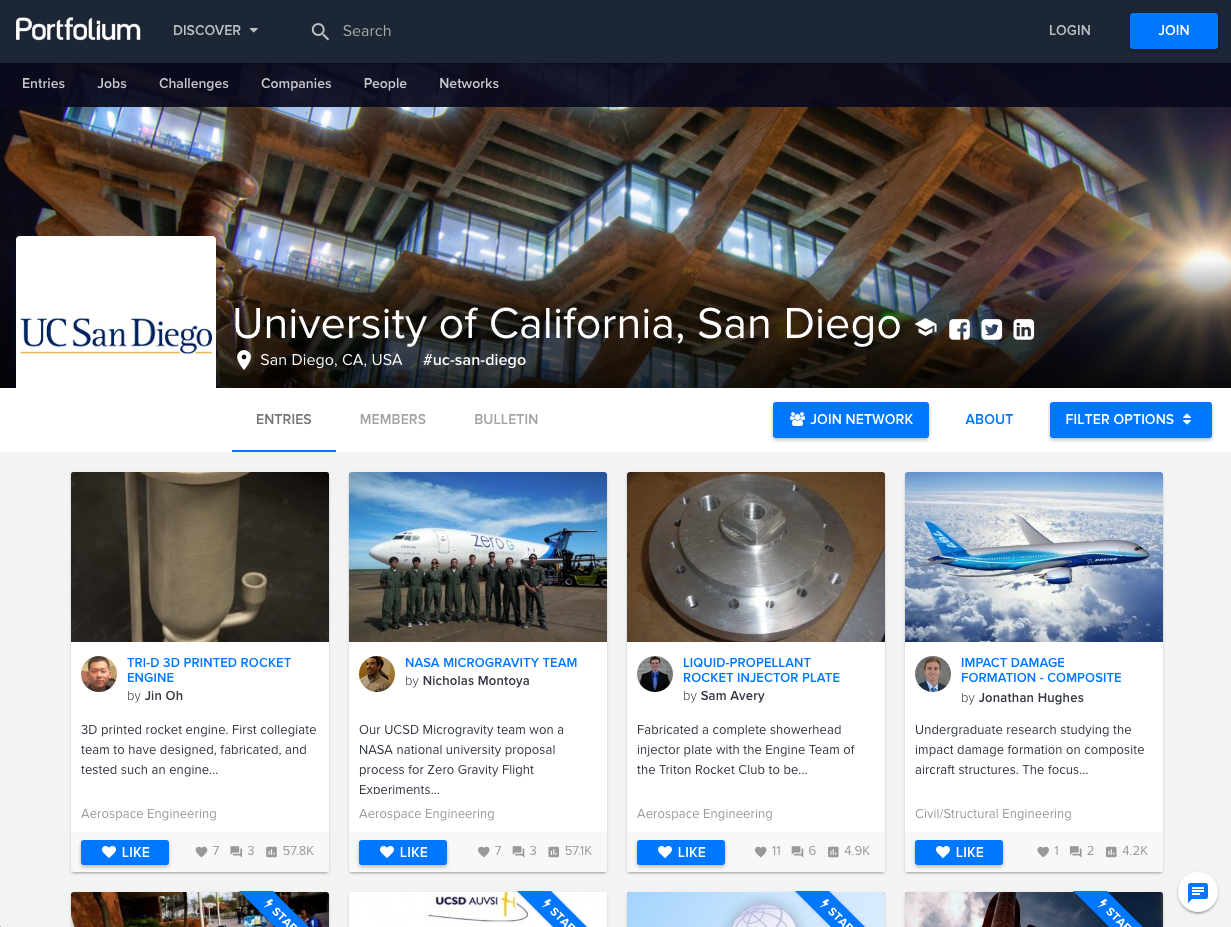This screenshot has width=1231, height=927.
Task: Open Networks in the navigation bar
Action: coord(469,84)
